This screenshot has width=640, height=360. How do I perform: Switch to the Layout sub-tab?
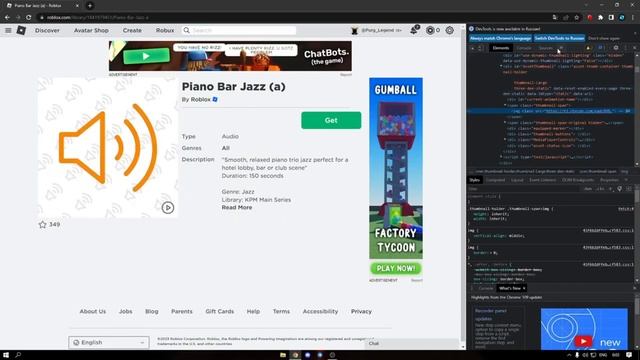pyautogui.click(x=517, y=180)
